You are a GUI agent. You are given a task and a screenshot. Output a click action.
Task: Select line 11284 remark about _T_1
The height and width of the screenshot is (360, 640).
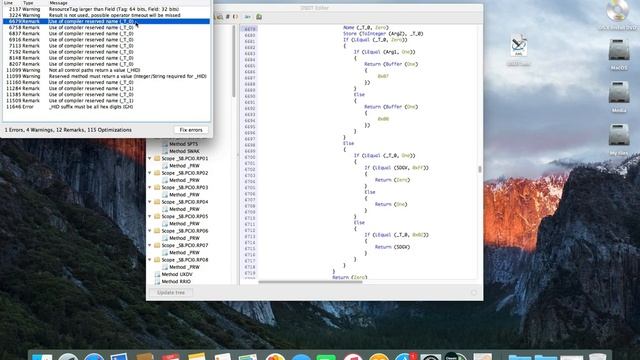[x=106, y=88]
